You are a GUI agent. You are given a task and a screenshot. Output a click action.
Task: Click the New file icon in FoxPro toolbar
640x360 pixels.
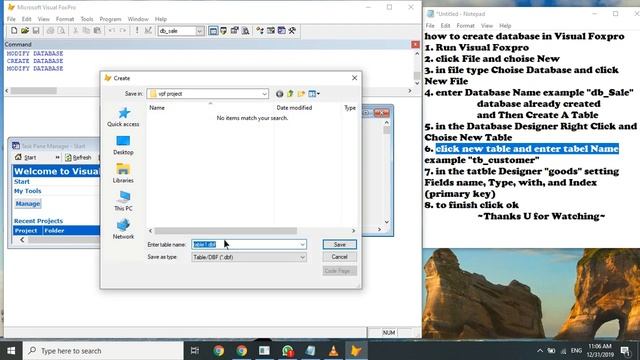(14, 31)
